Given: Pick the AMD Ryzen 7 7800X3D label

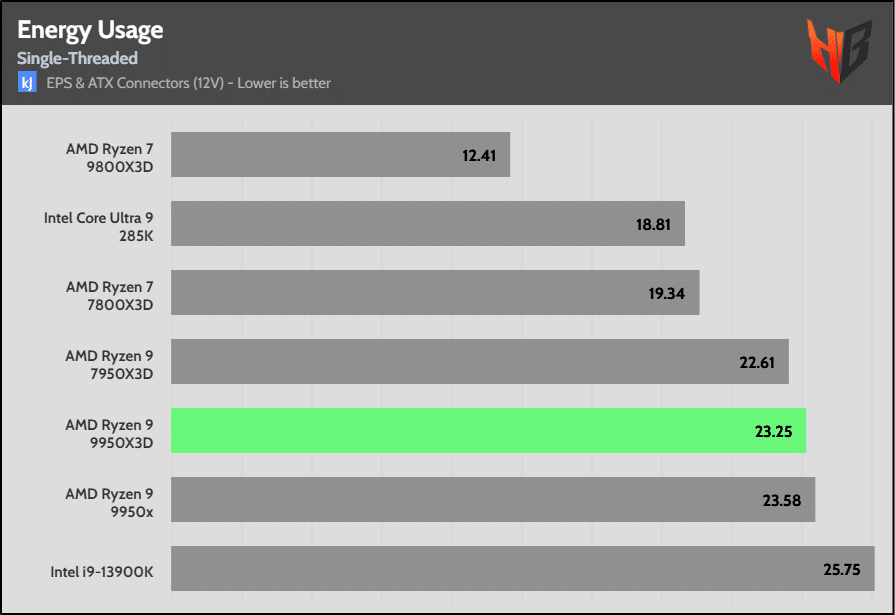Looking at the screenshot, I should click(x=110, y=293).
